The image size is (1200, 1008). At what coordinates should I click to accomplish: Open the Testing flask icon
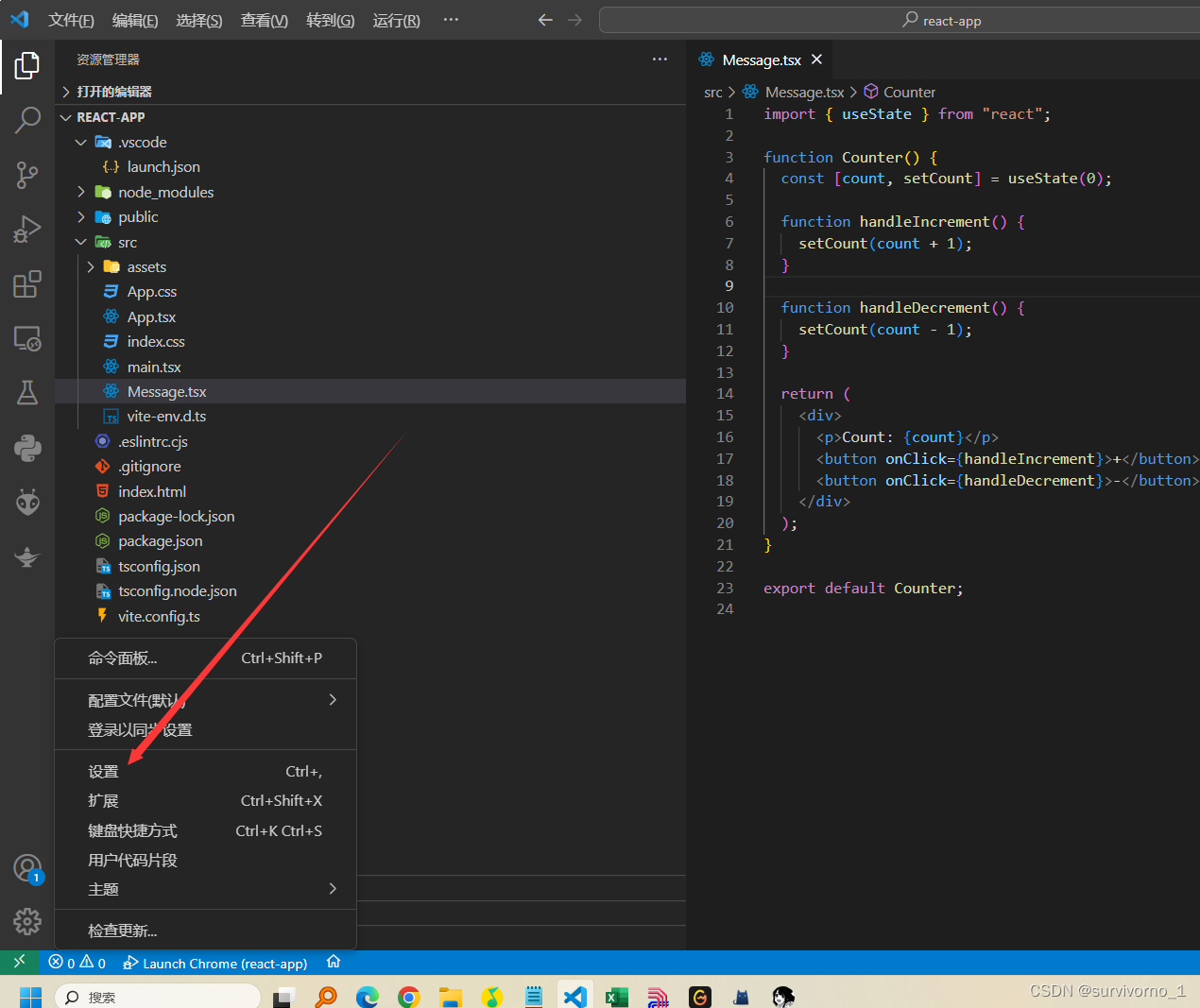point(27,393)
